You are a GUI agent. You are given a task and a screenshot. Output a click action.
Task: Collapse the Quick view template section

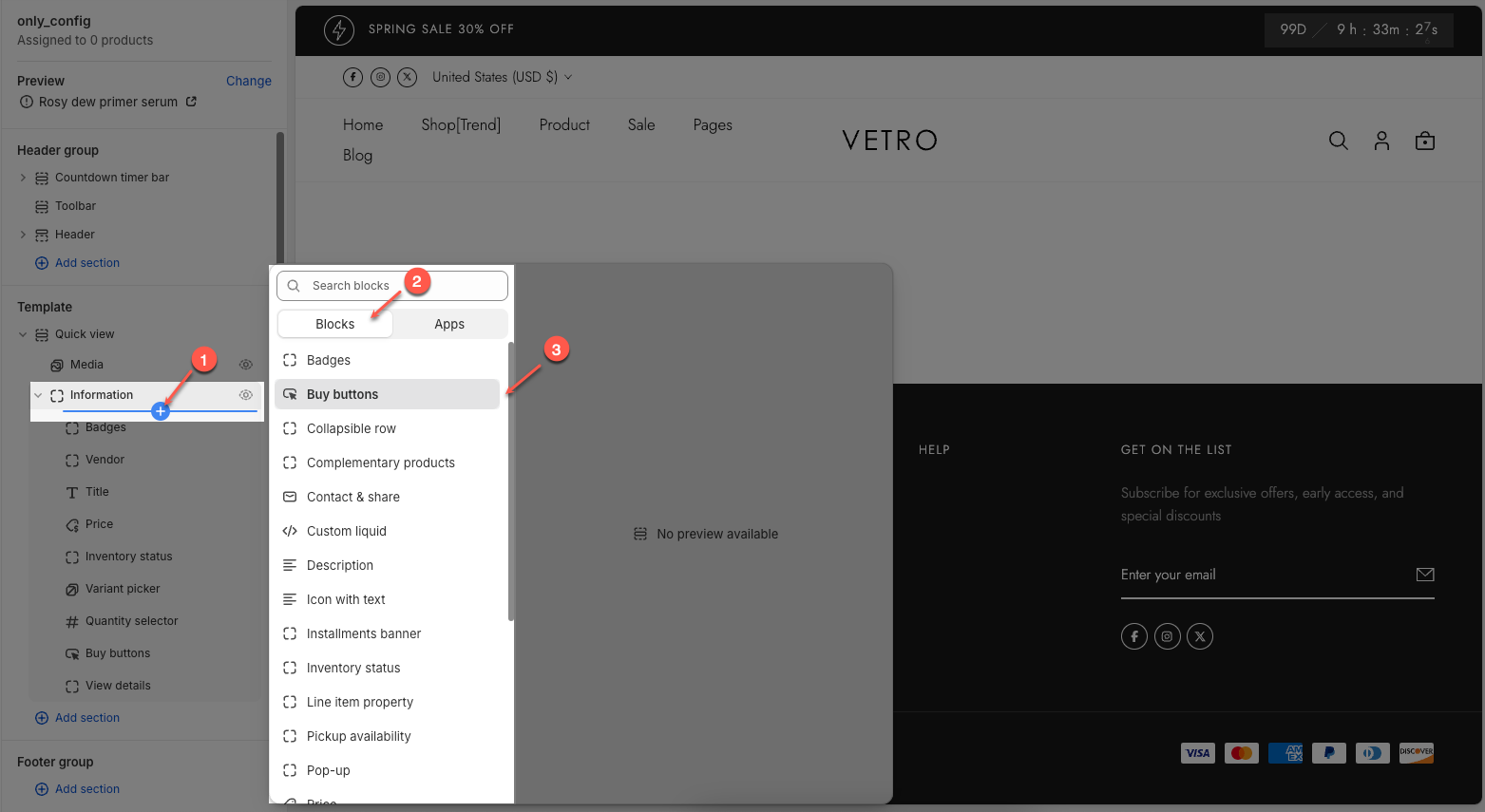pyautogui.click(x=24, y=334)
